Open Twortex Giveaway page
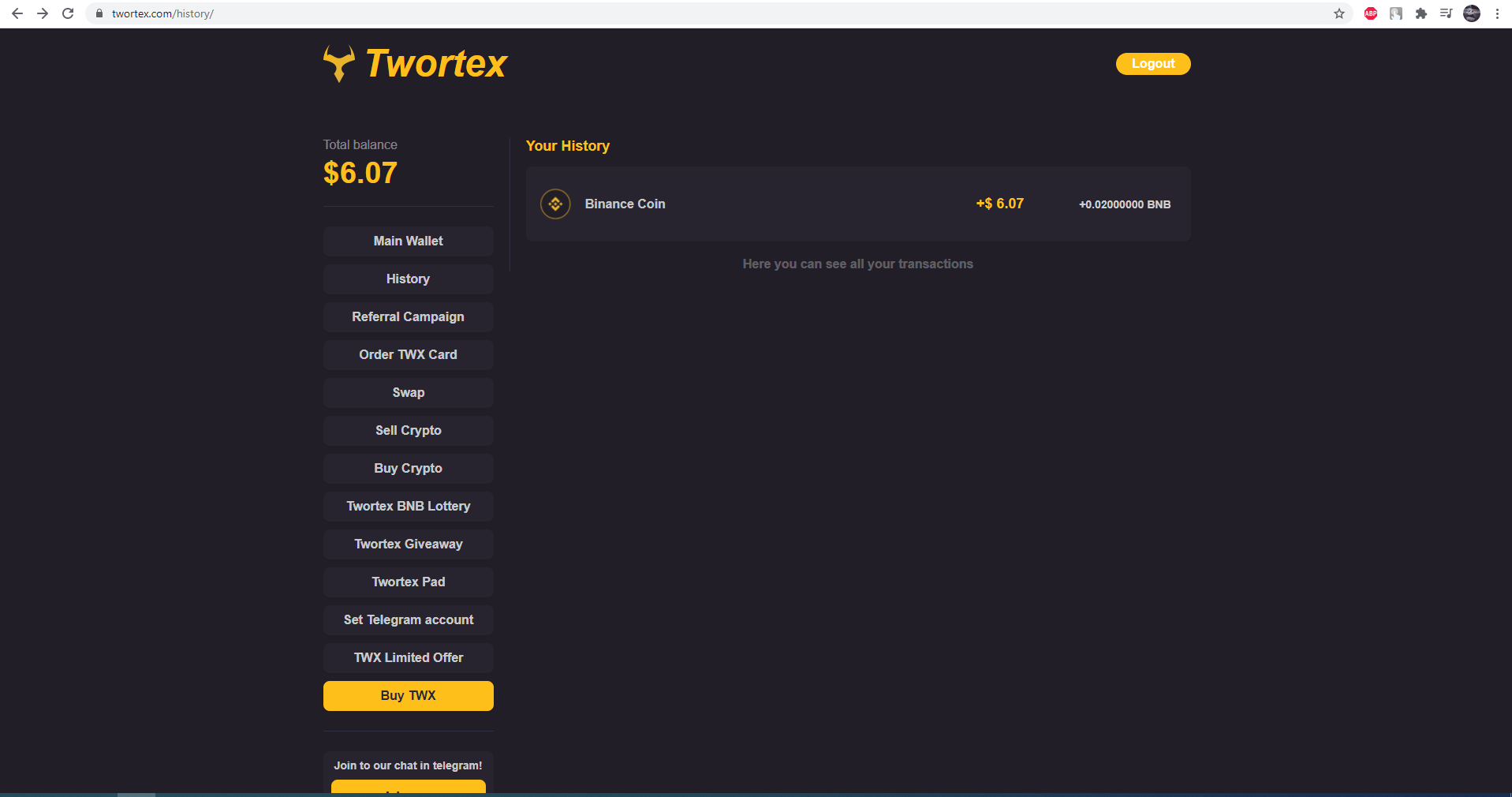The height and width of the screenshot is (797, 1512). pyautogui.click(x=409, y=544)
